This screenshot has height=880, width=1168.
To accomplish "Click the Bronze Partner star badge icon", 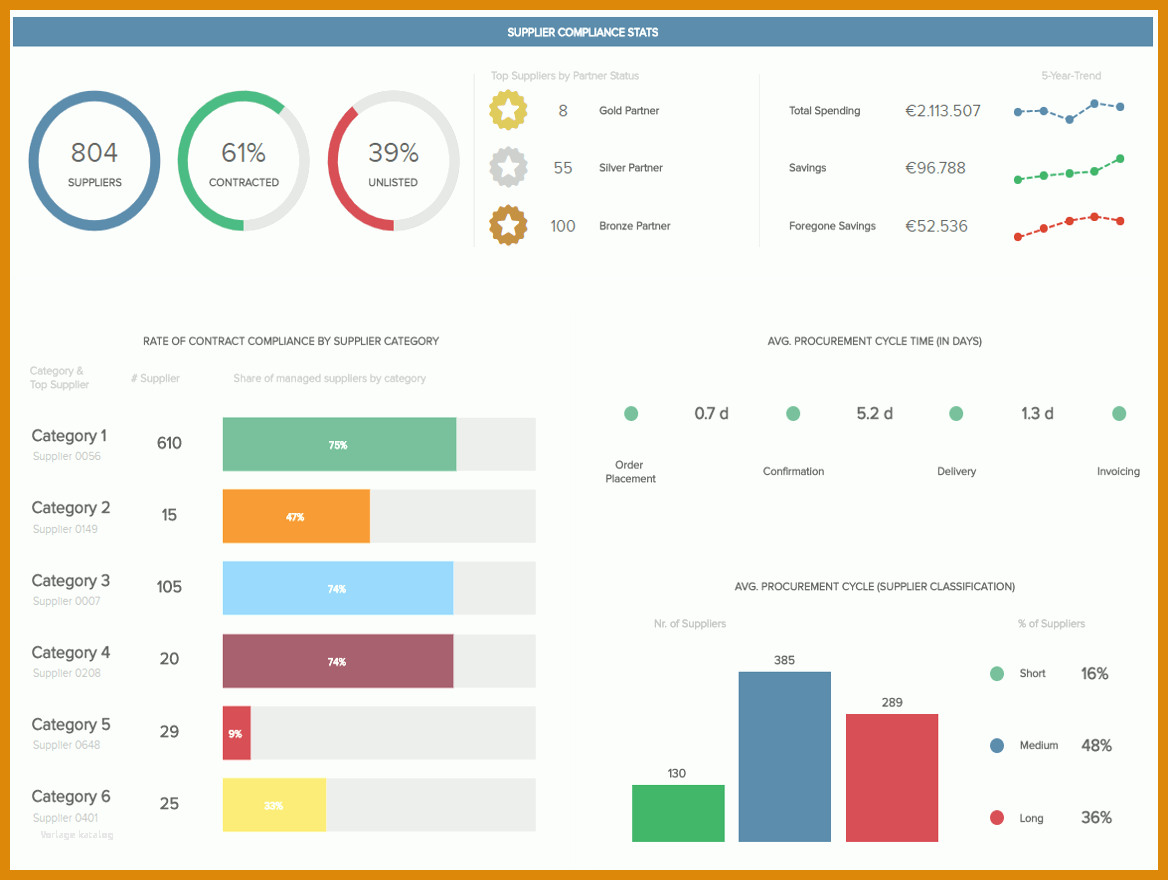I will 508,225.
